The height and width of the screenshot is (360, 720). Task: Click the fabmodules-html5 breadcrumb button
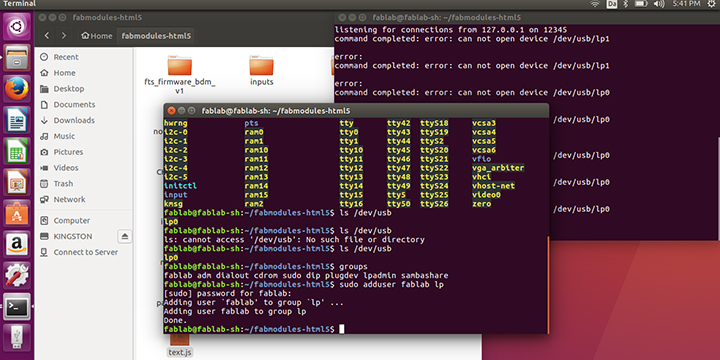click(156, 36)
